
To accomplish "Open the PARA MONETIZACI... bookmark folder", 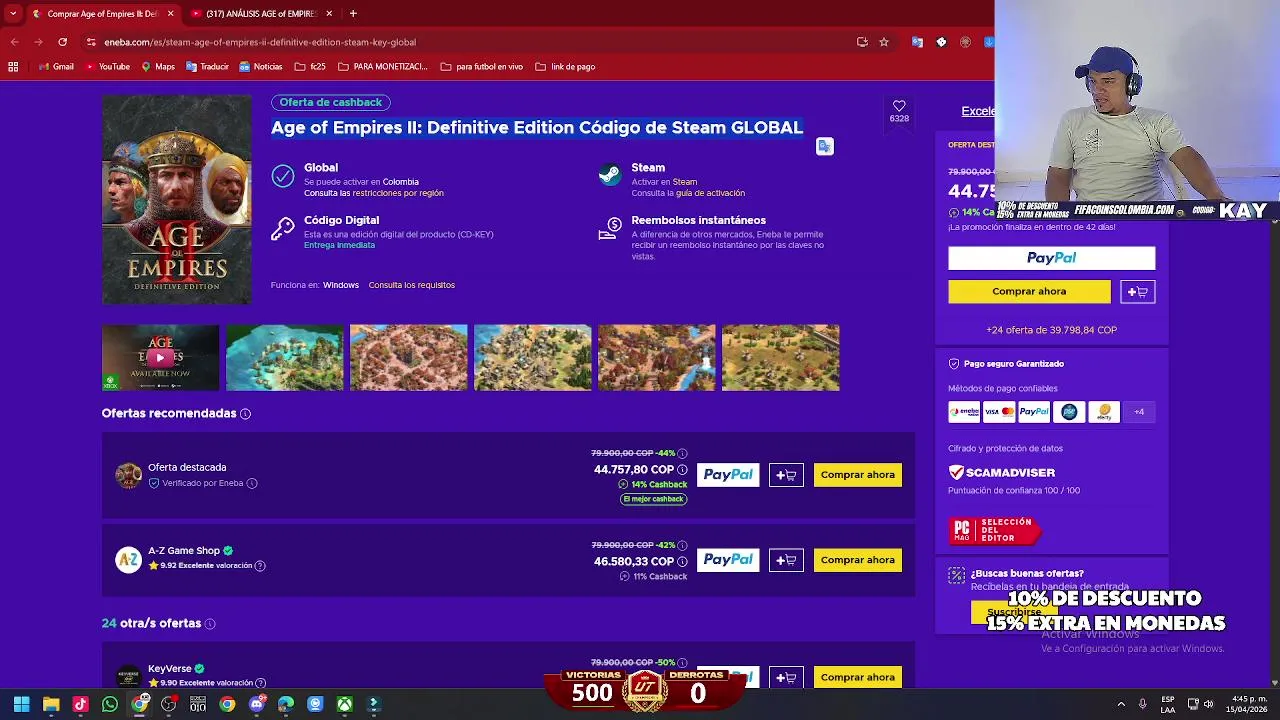I will [382, 67].
